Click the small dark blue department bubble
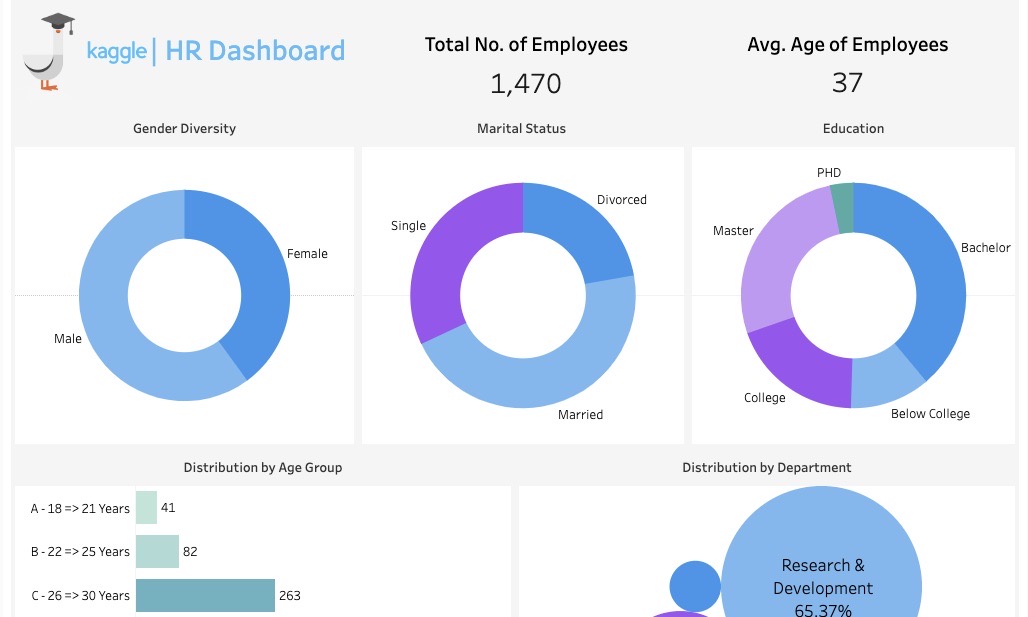The width and height of the screenshot is (1028, 617). (x=695, y=586)
